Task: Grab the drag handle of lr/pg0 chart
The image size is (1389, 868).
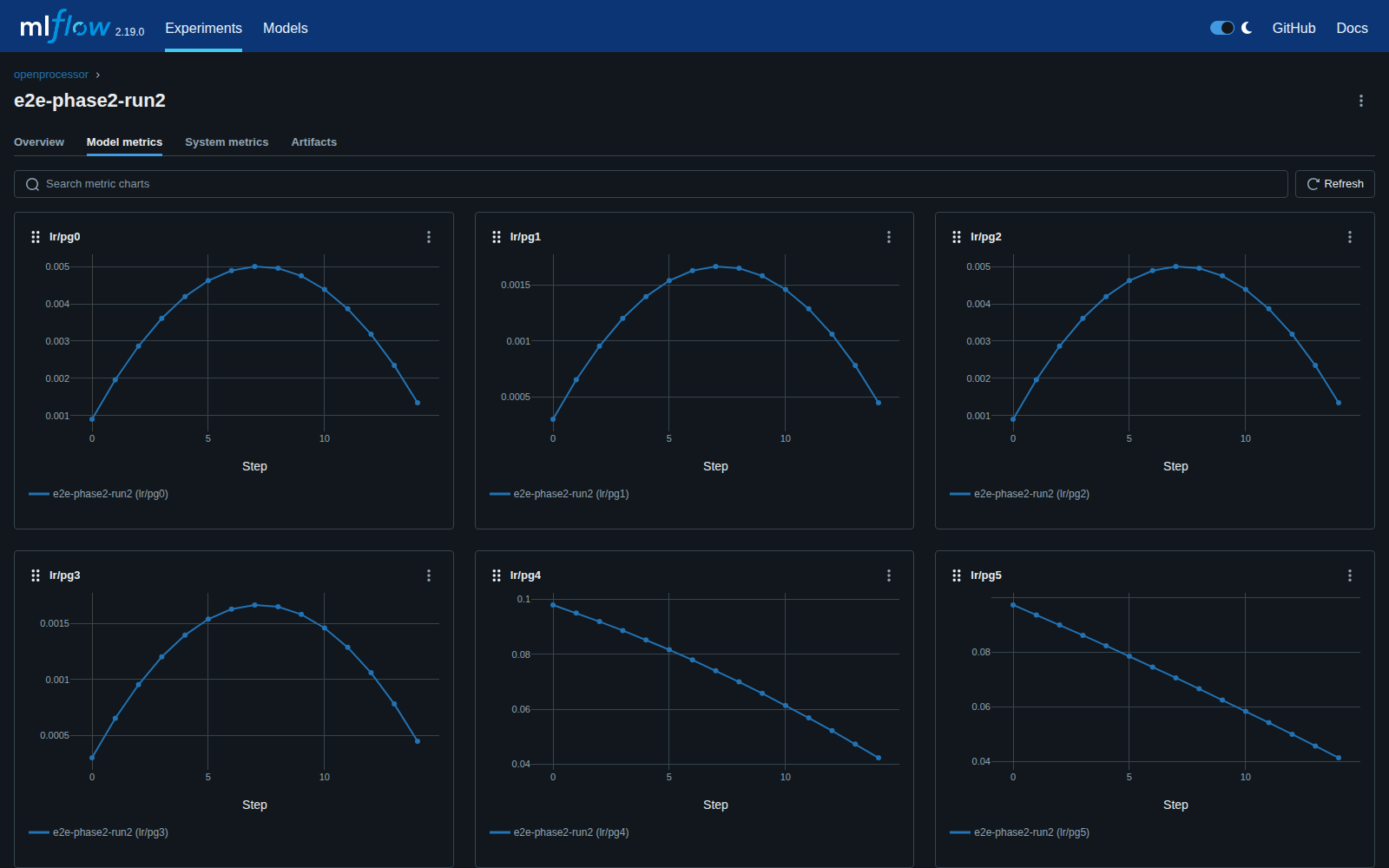Action: tap(36, 237)
